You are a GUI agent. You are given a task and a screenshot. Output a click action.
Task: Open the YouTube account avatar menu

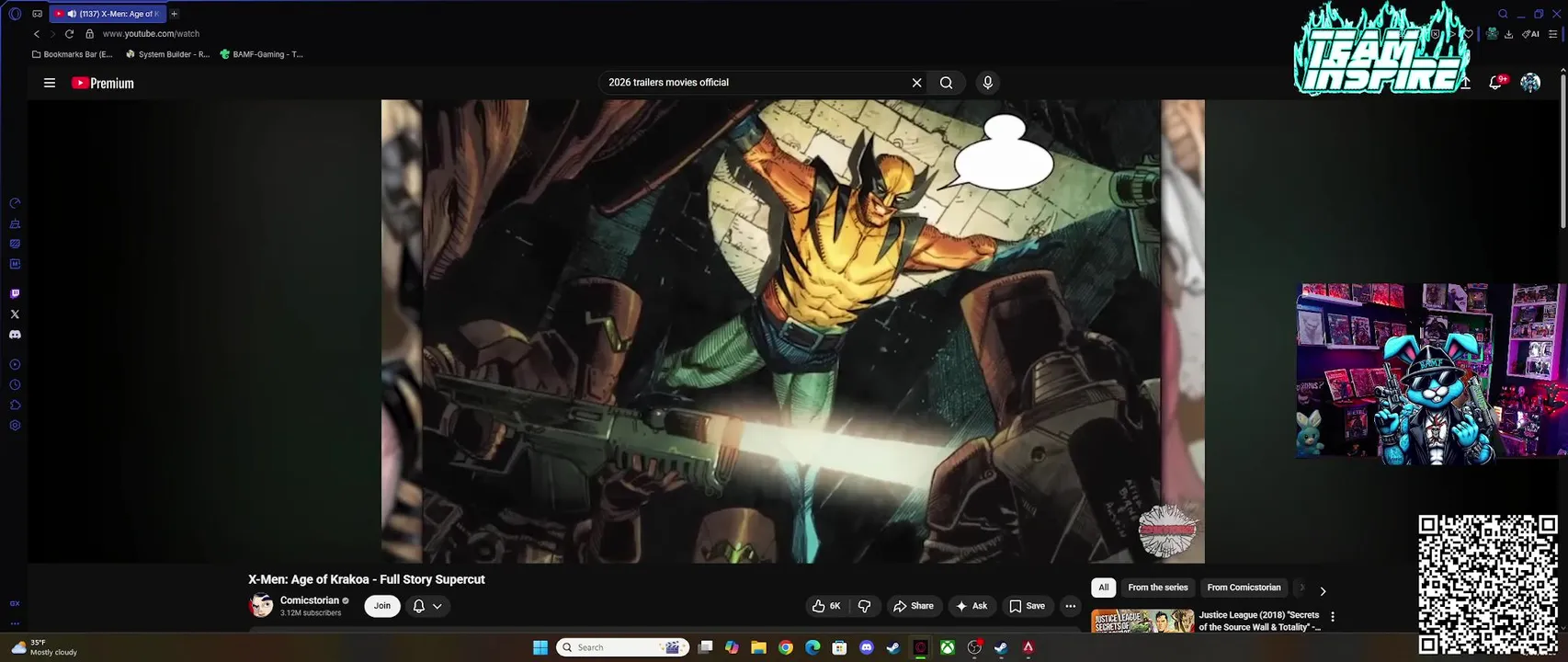(1530, 83)
